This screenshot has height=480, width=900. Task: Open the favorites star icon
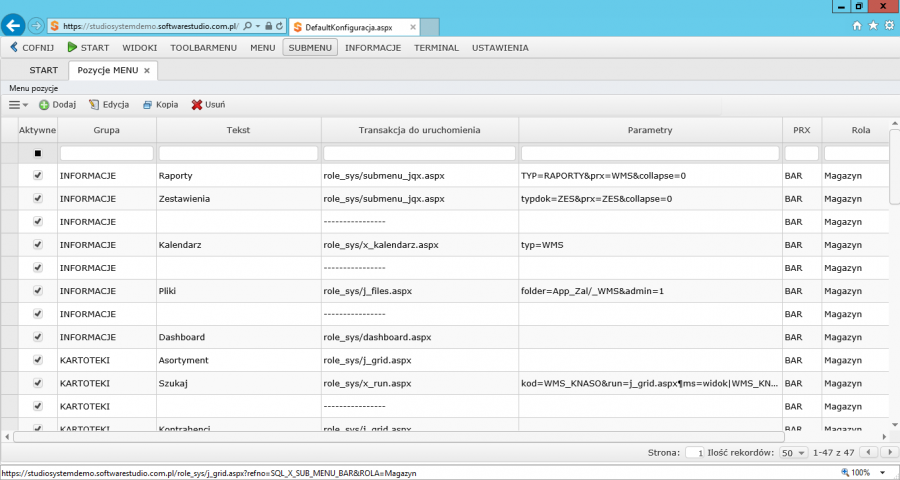pos(873,26)
